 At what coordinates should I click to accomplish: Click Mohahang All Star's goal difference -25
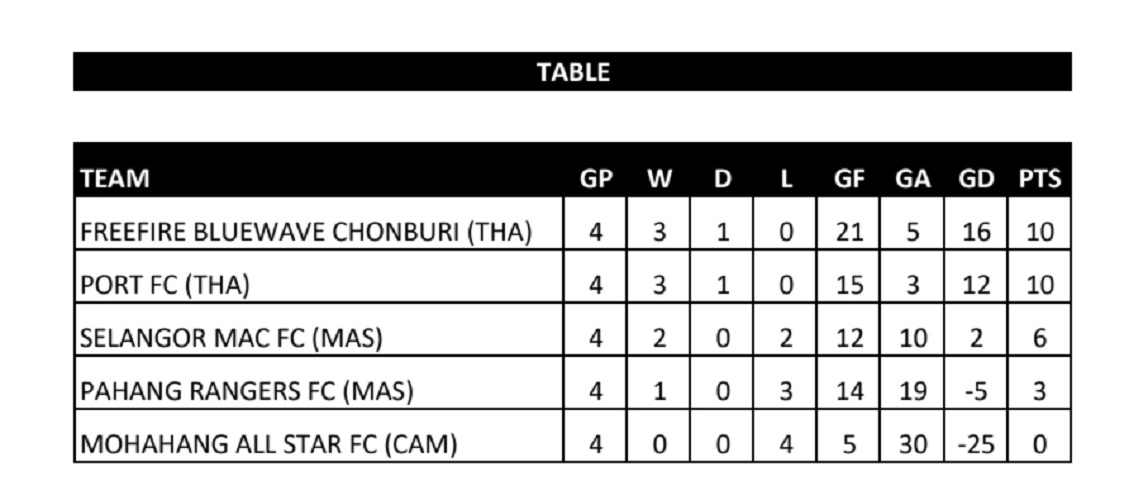[x=976, y=443]
